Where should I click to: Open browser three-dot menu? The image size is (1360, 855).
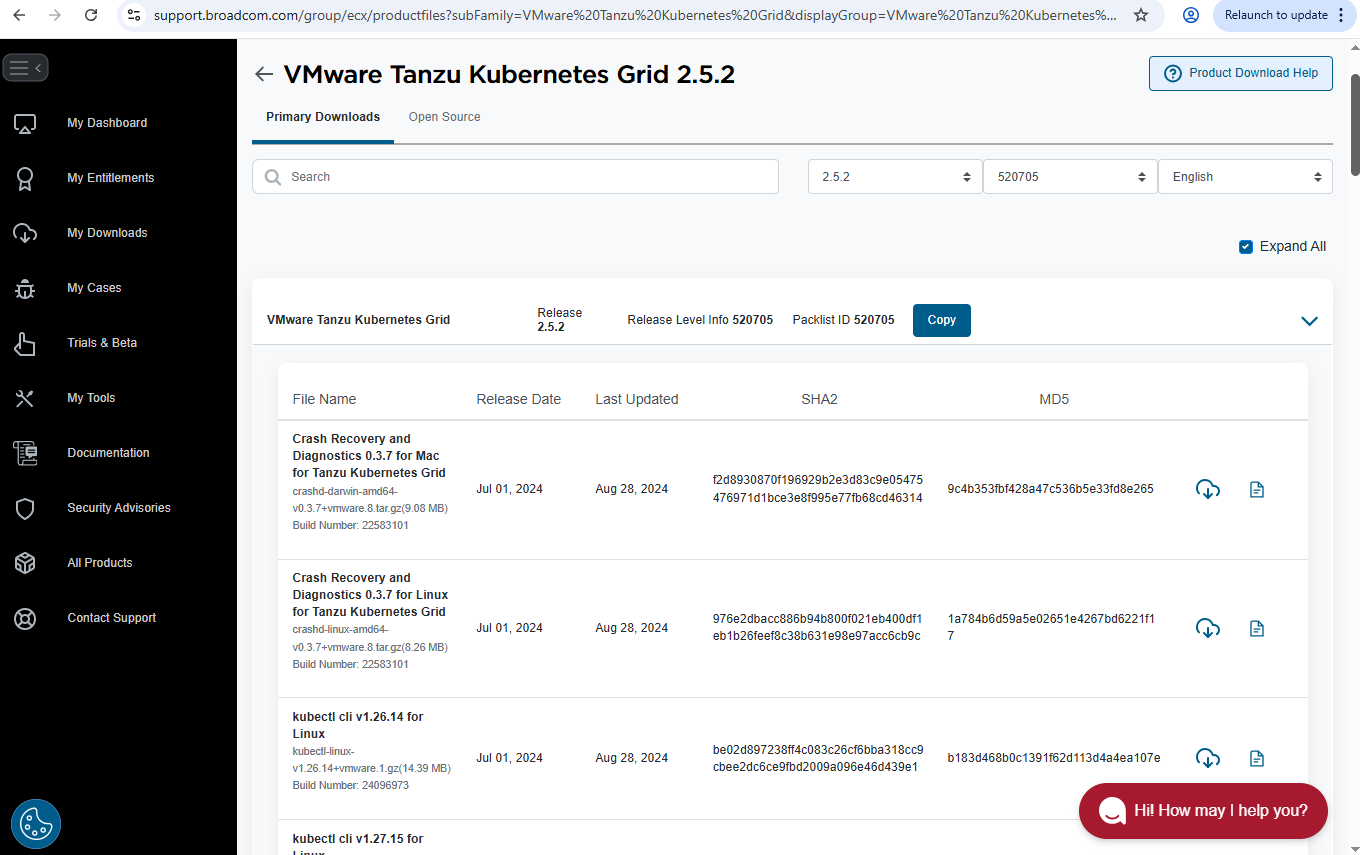[x=1341, y=15]
